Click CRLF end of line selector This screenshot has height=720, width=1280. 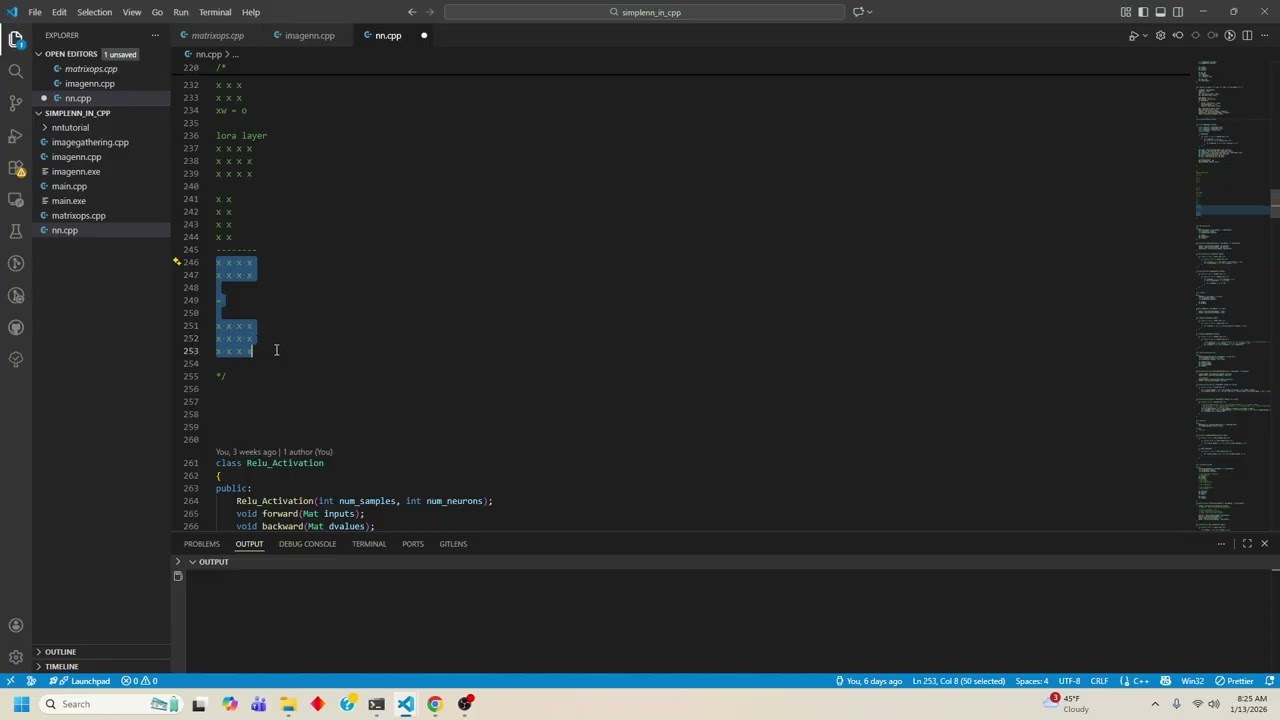[x=1099, y=681]
